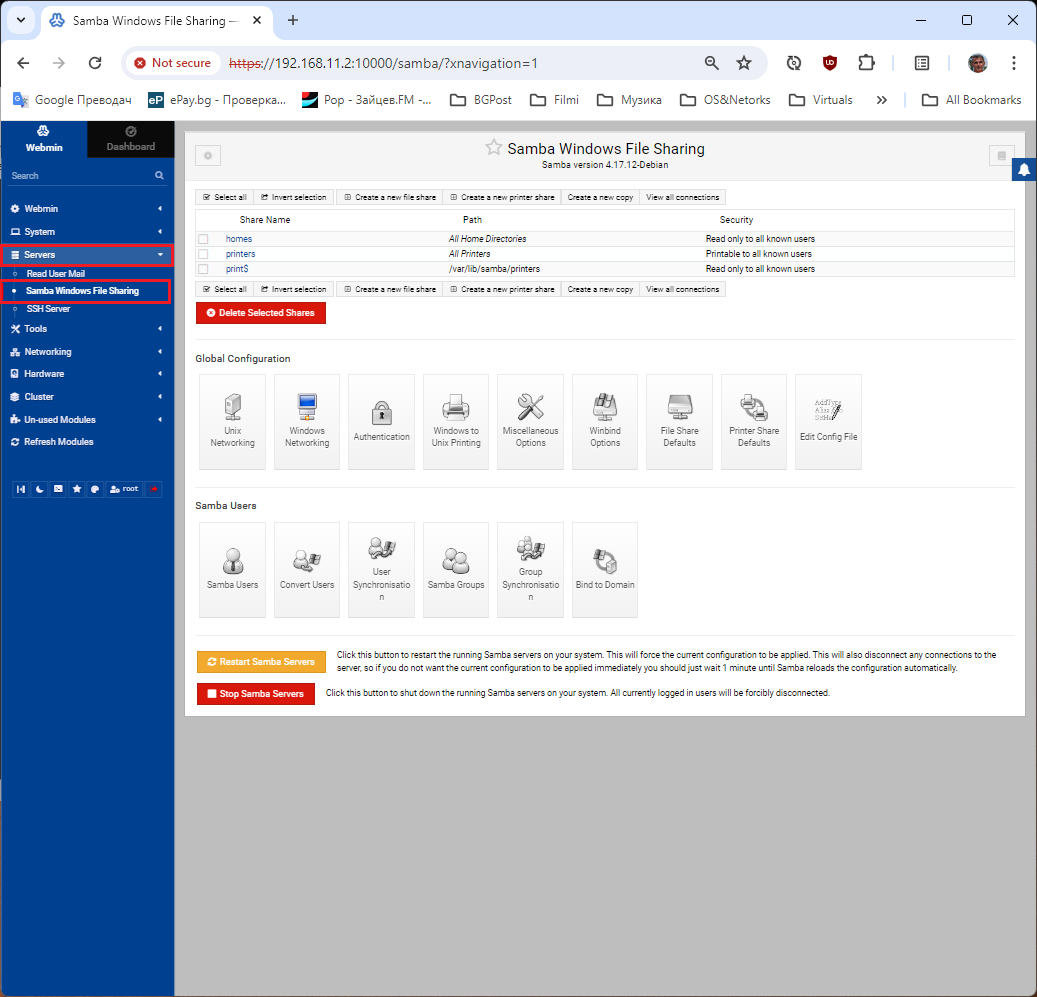
Task: Open the Samba Groups icon
Action: 456,570
